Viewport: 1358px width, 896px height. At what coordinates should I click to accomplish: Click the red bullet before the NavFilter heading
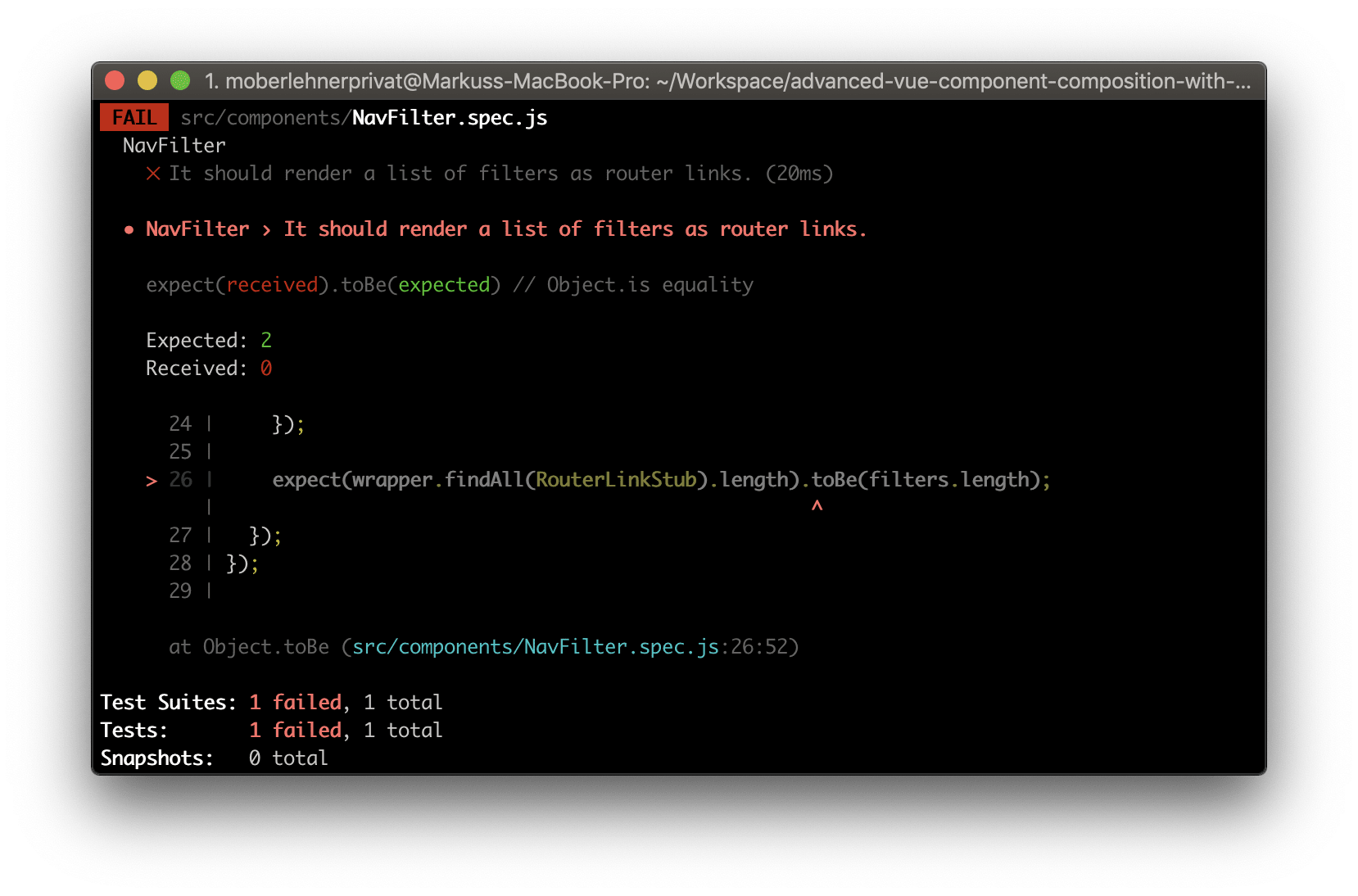coord(129,230)
